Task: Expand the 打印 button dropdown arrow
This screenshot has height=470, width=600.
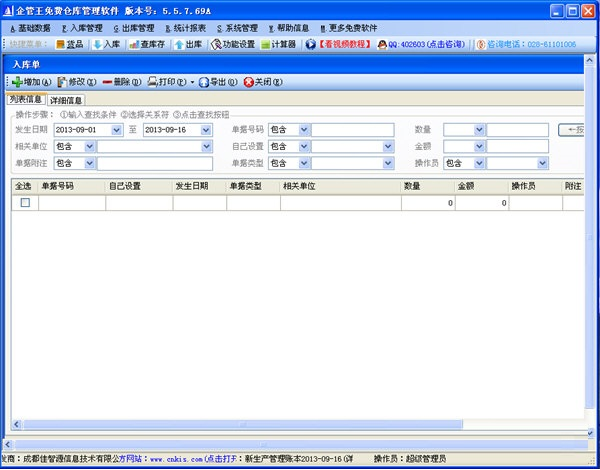Action: (192, 82)
